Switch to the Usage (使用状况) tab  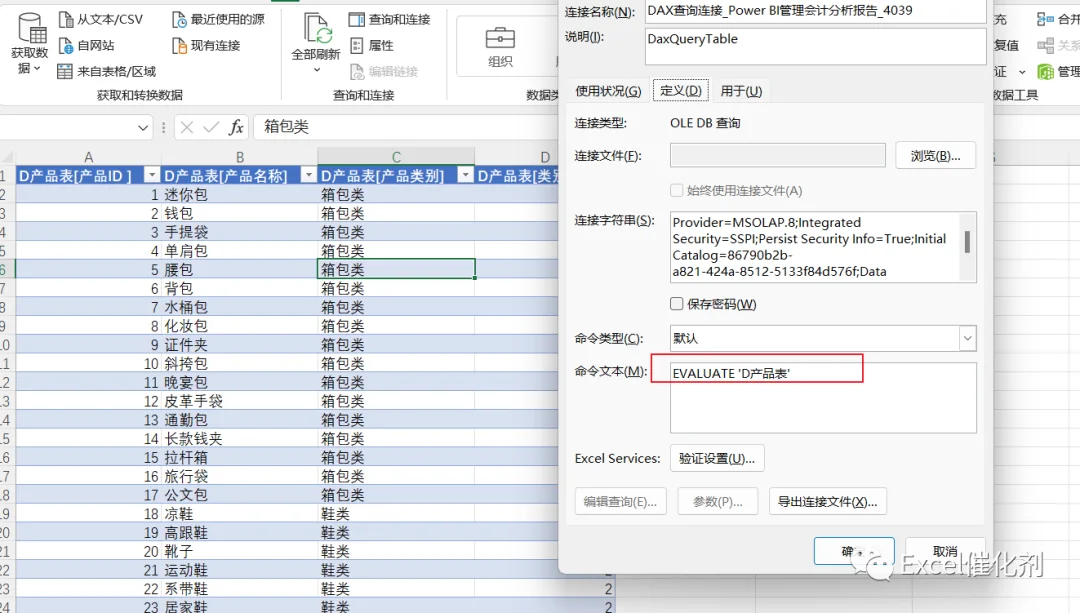click(x=608, y=91)
